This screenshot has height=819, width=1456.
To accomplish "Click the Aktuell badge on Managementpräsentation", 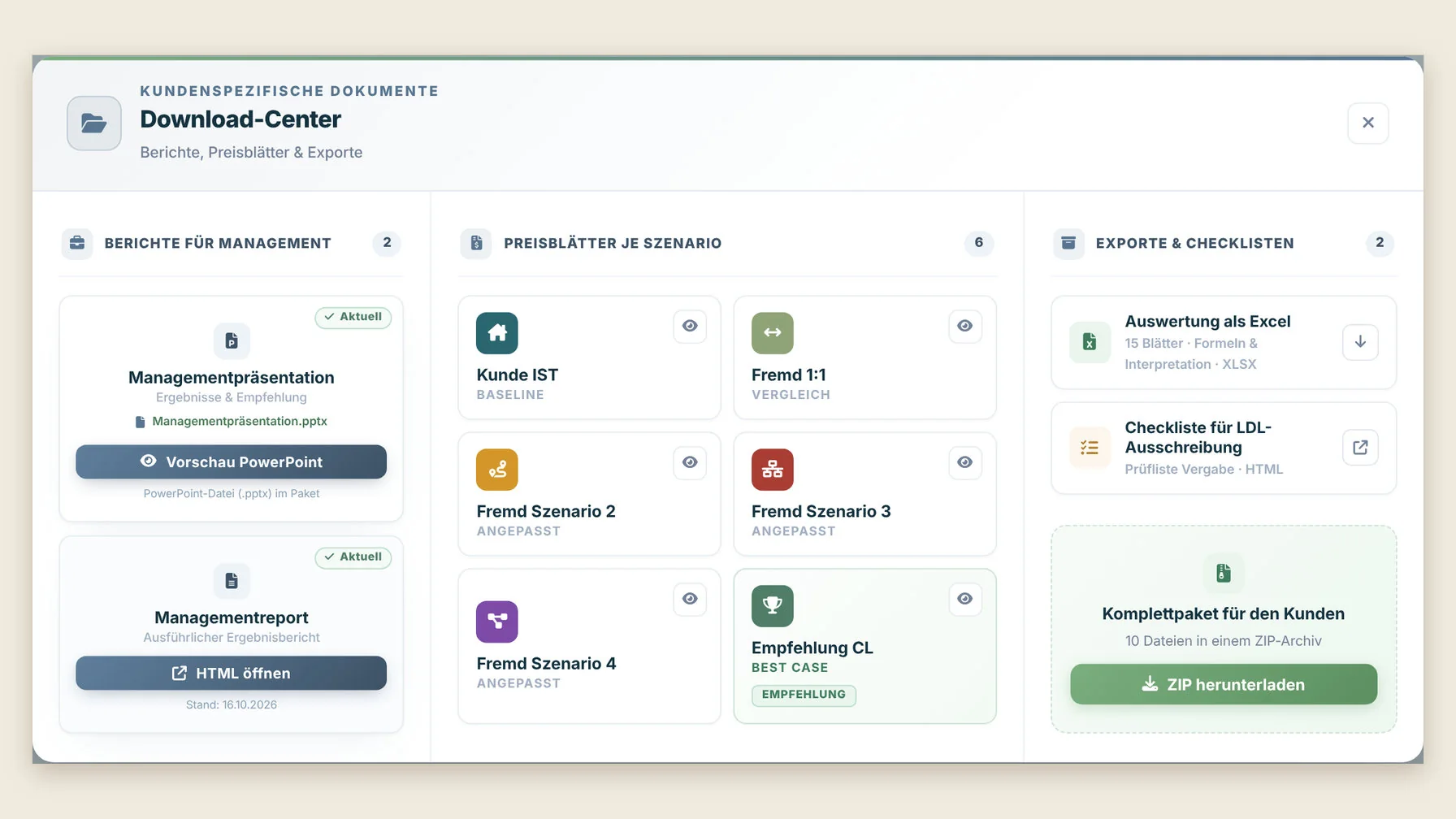I will [x=353, y=317].
